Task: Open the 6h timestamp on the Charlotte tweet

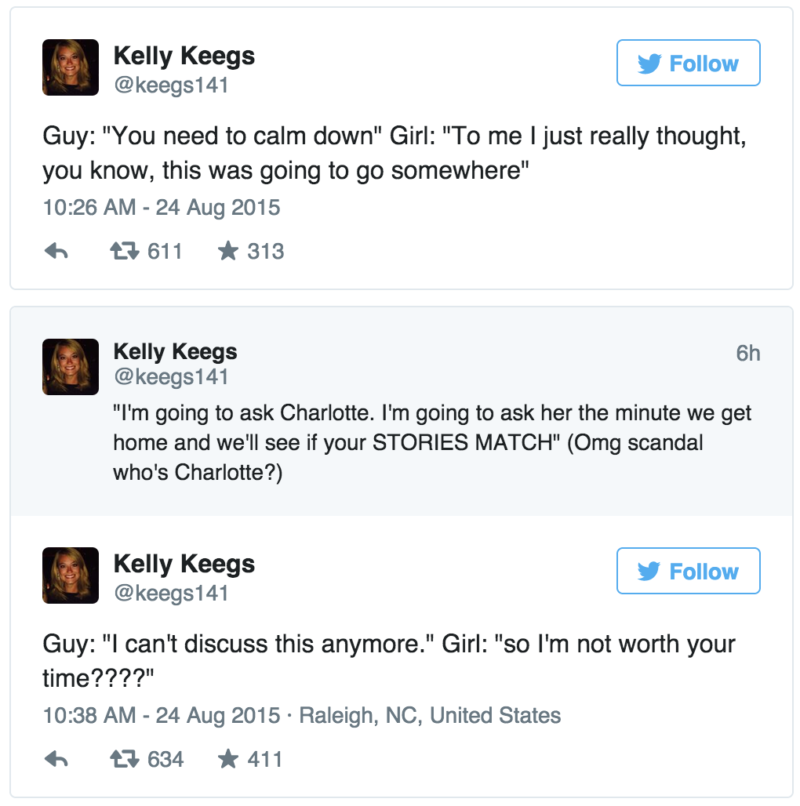Action: (x=748, y=353)
